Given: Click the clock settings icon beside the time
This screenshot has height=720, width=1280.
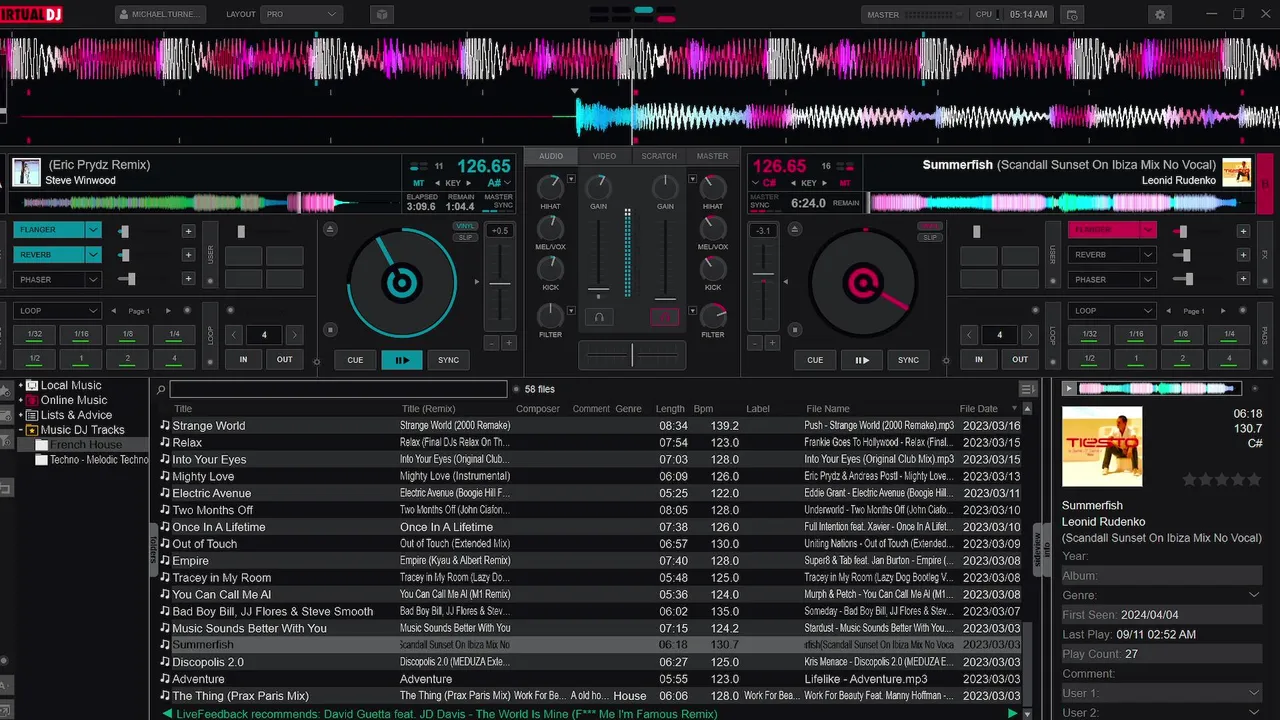Looking at the screenshot, I should tap(1071, 15).
